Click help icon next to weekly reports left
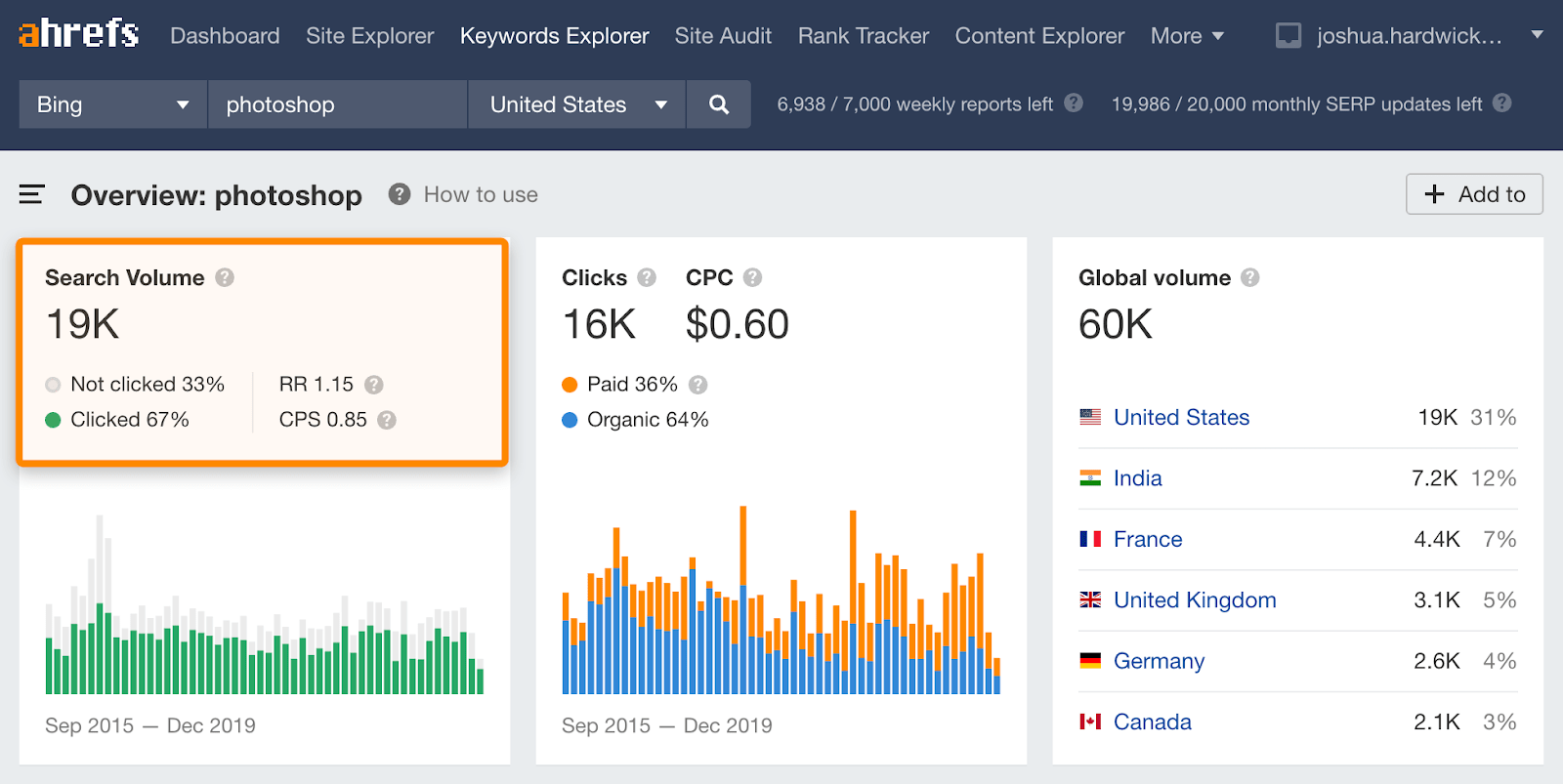 1074,103
